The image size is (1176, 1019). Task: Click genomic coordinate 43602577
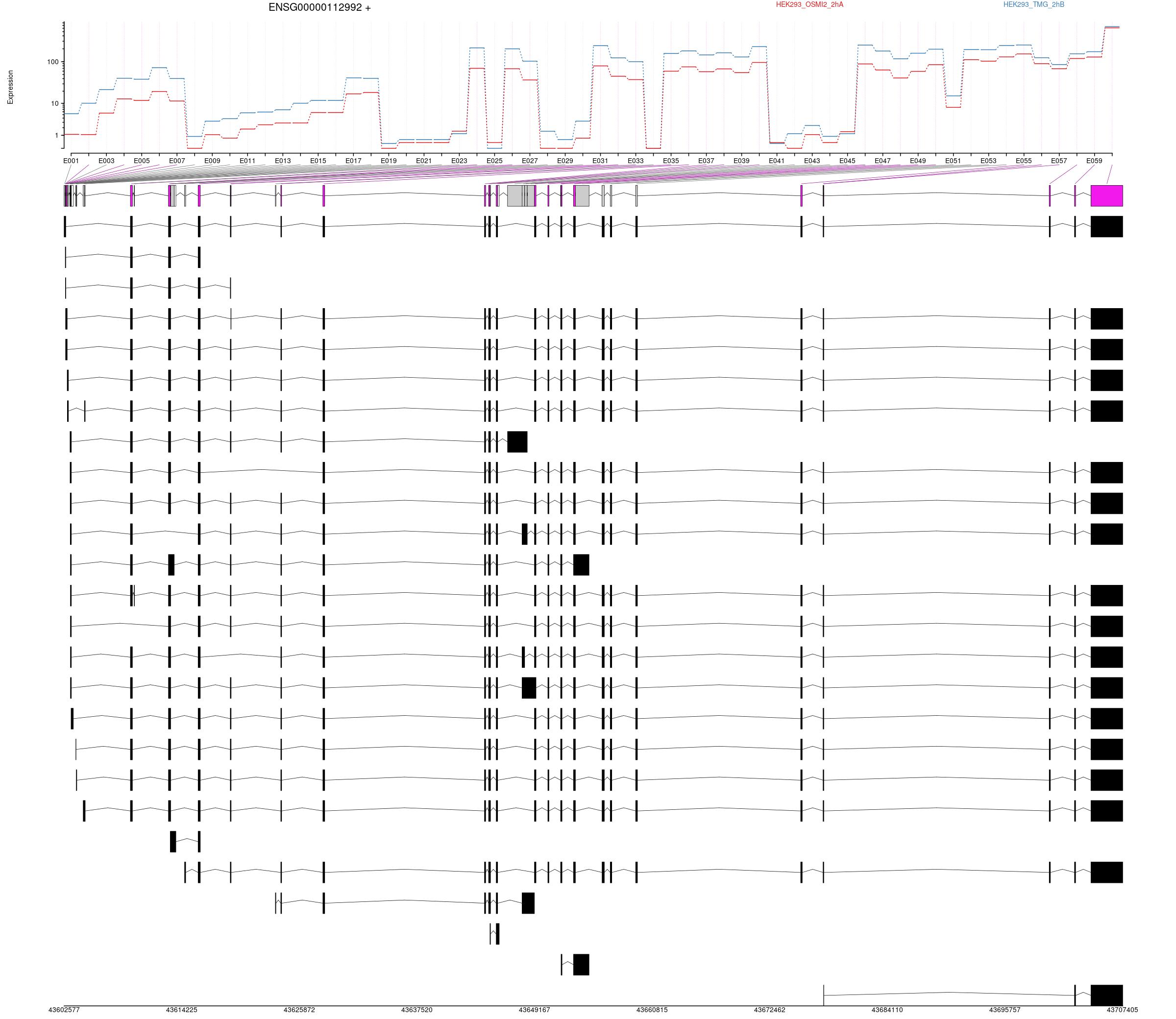coord(64,1010)
